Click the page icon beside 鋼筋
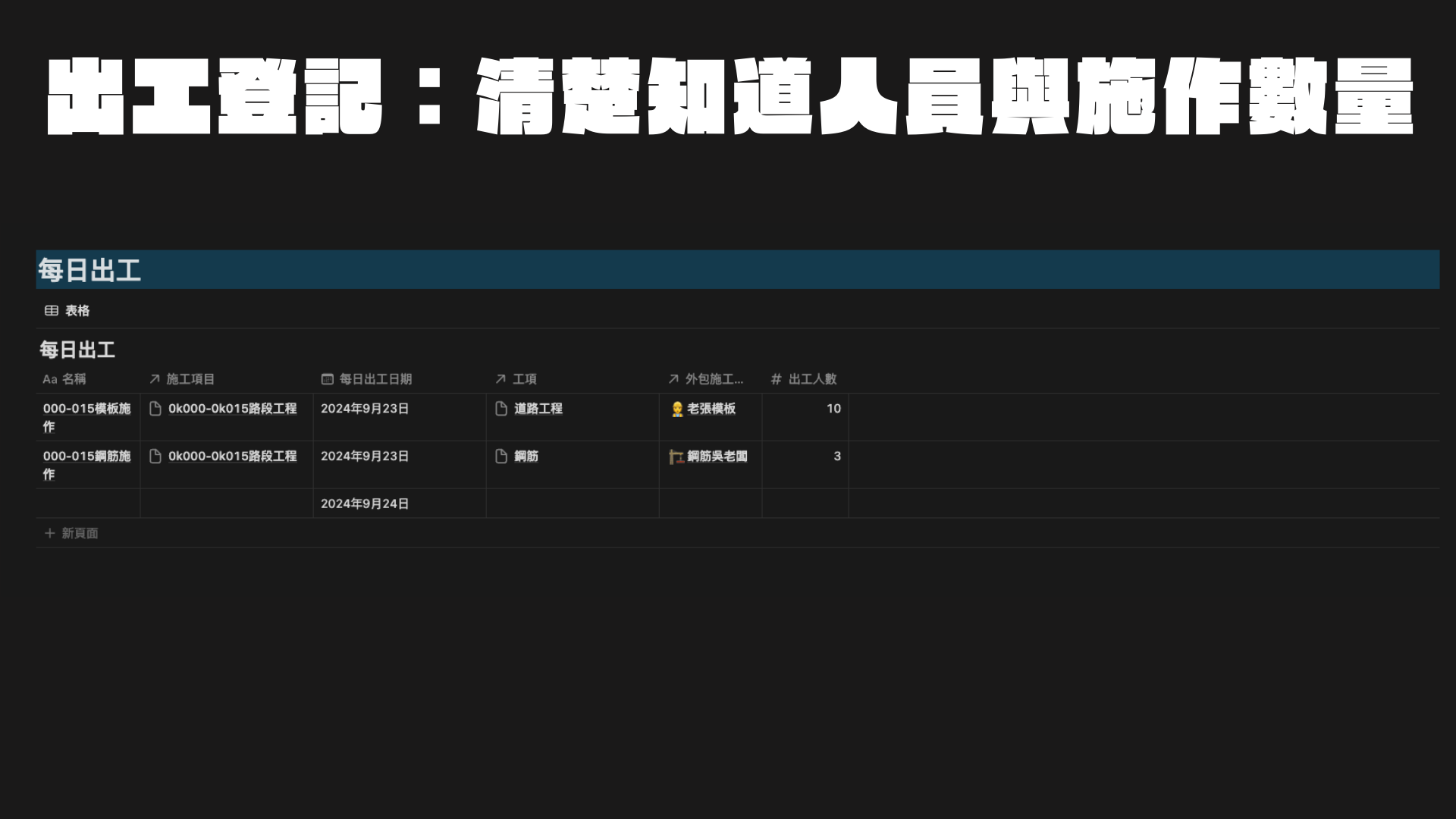The width and height of the screenshot is (1456, 819). [501, 457]
